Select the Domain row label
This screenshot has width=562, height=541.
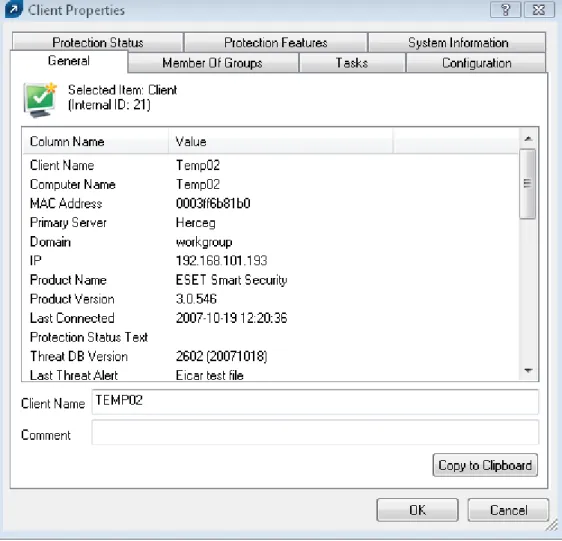pyautogui.click(x=50, y=242)
